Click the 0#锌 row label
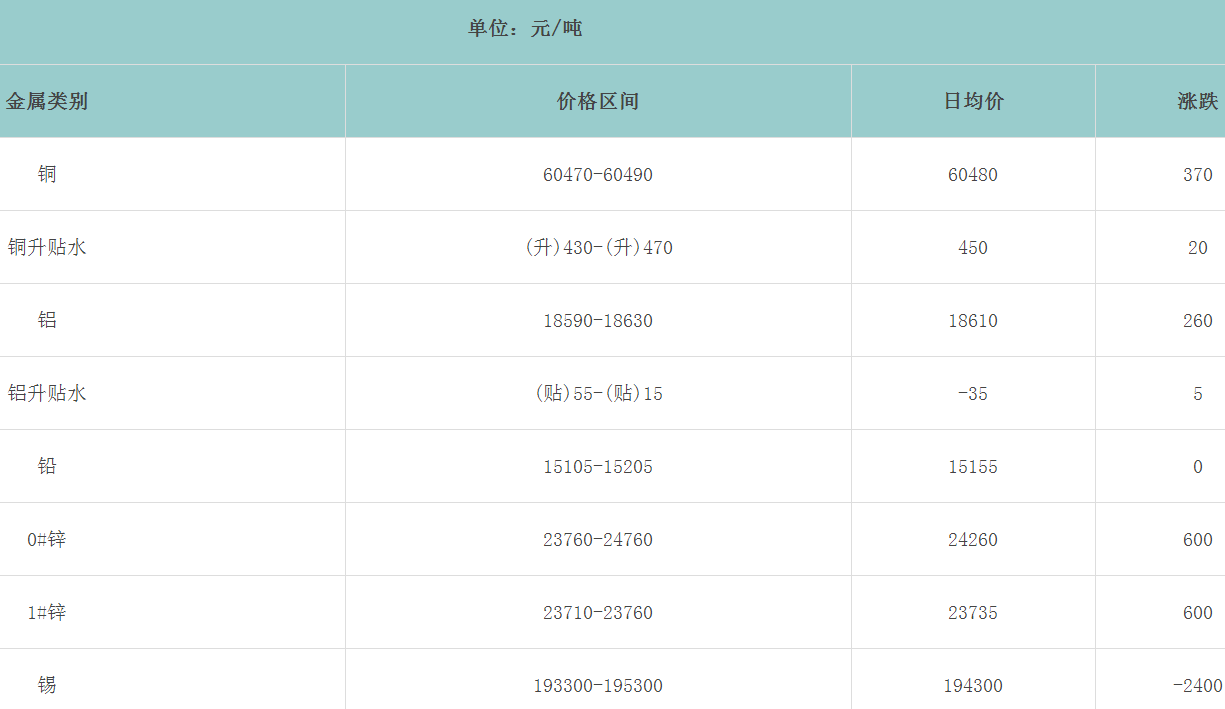Viewport: 1225px width, 709px height. point(47,539)
